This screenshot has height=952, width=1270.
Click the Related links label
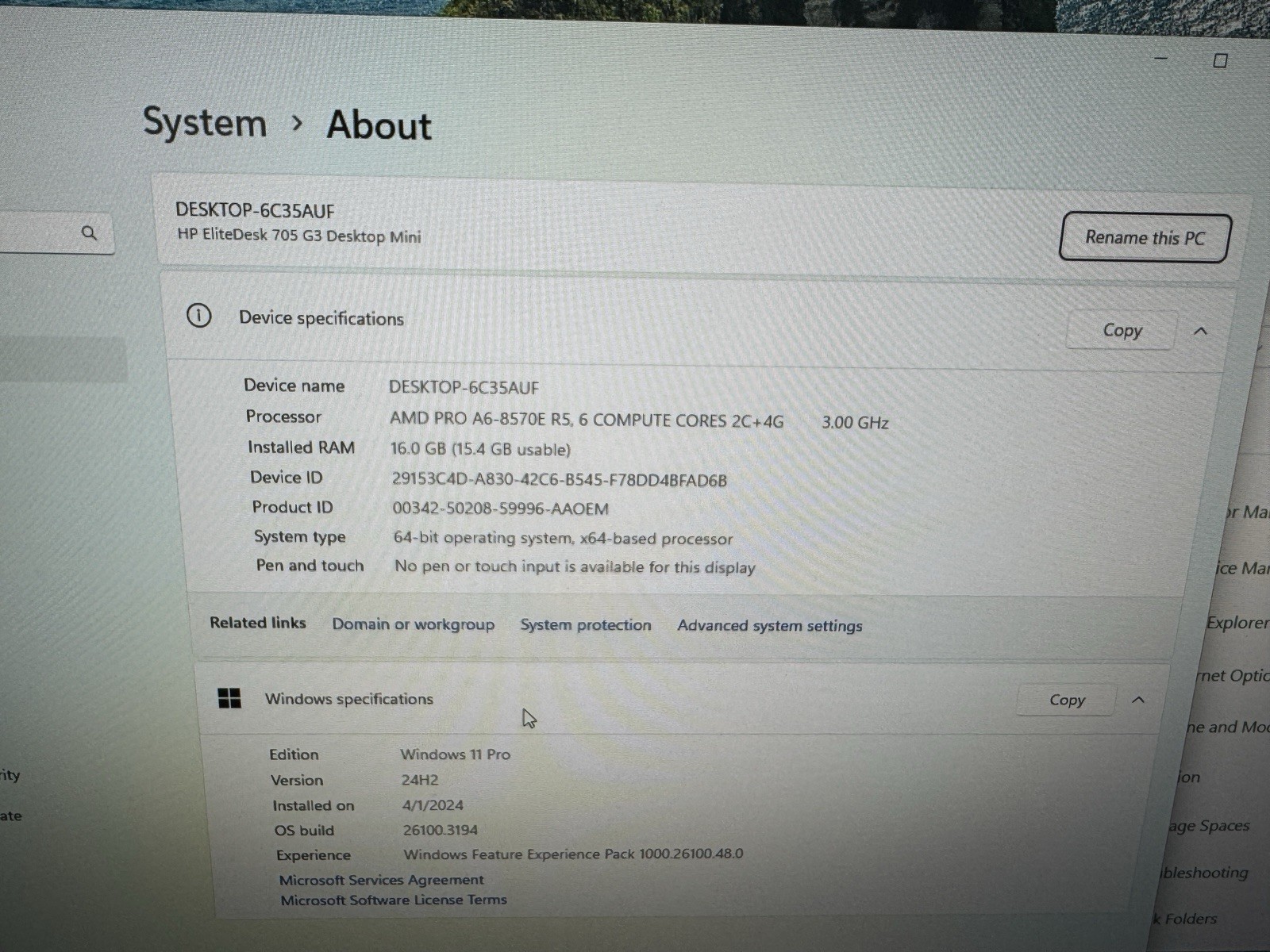[x=258, y=623]
